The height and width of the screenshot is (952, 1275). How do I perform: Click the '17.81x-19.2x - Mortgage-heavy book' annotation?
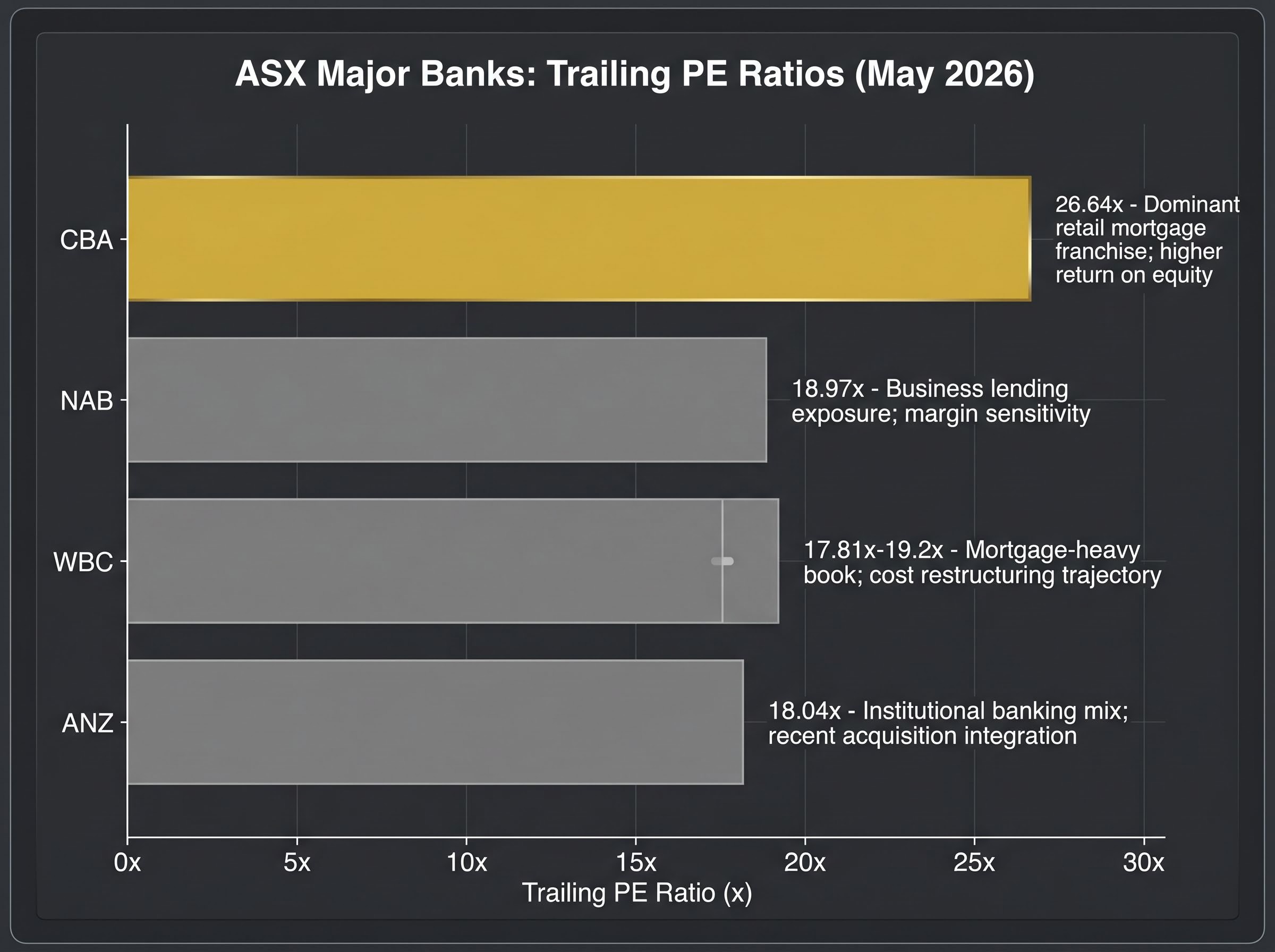click(982, 563)
